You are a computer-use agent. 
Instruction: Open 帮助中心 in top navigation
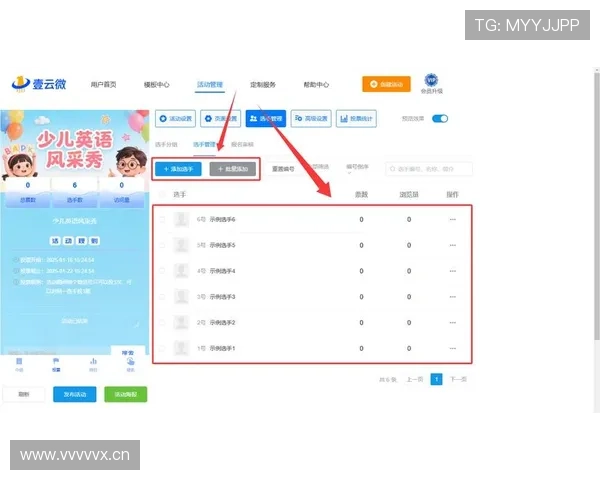(316, 85)
